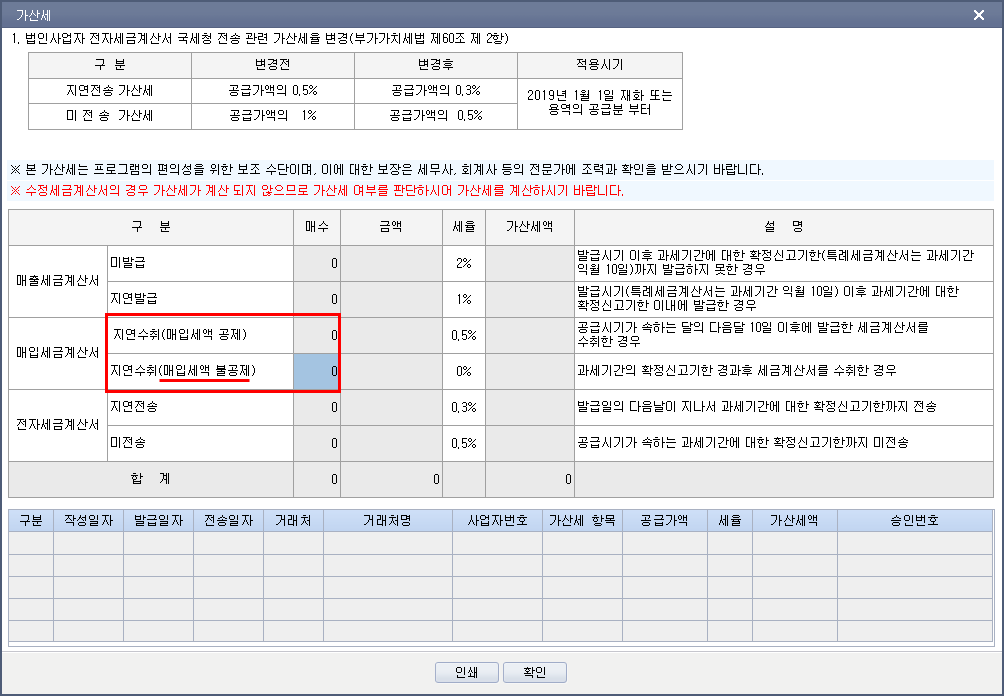This screenshot has width=1004, height=696.
Task: Click 매수 cell in 미발급 row
Action: (x=317, y=263)
